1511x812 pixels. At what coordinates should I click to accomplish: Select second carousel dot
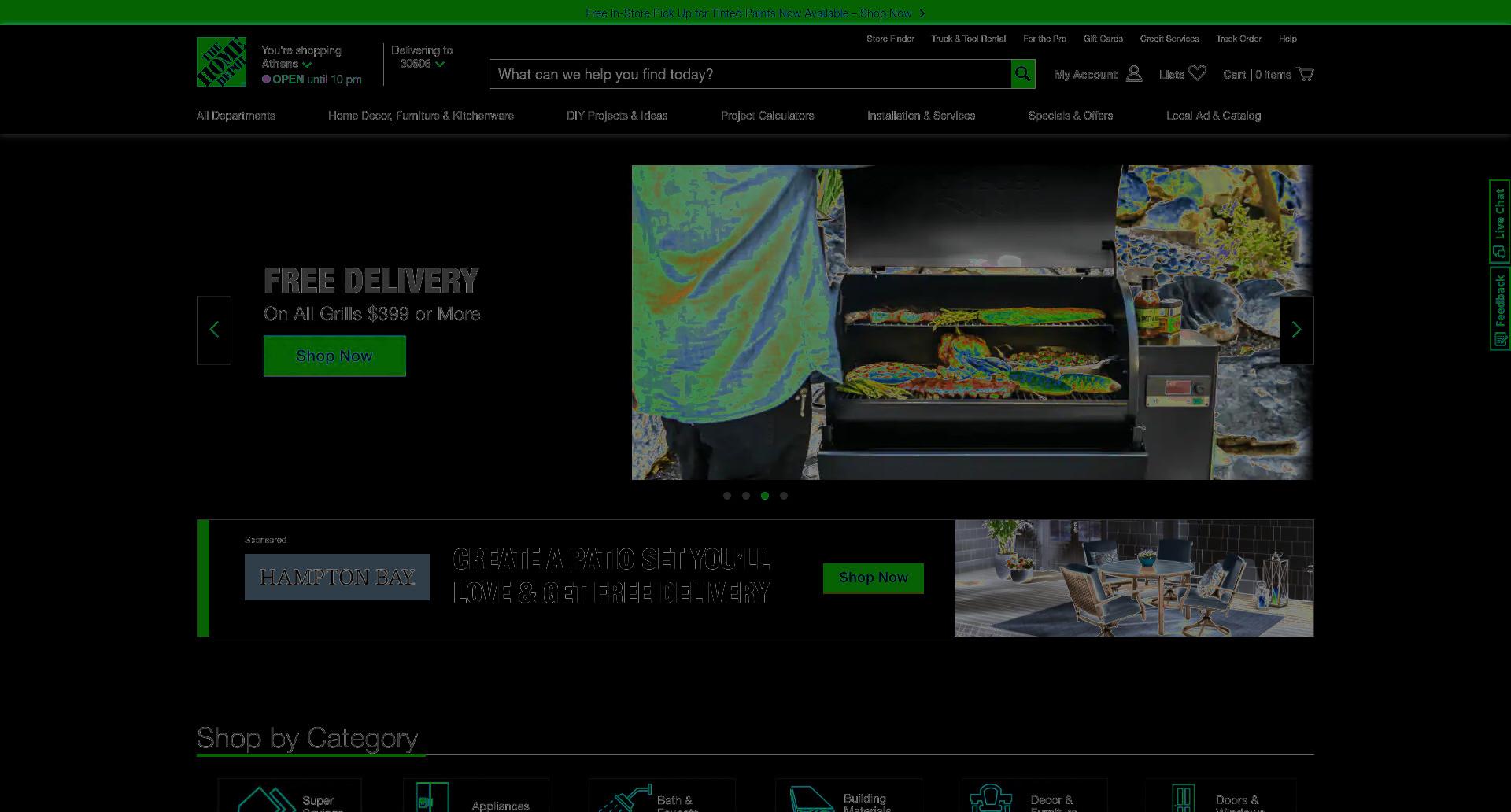click(746, 496)
